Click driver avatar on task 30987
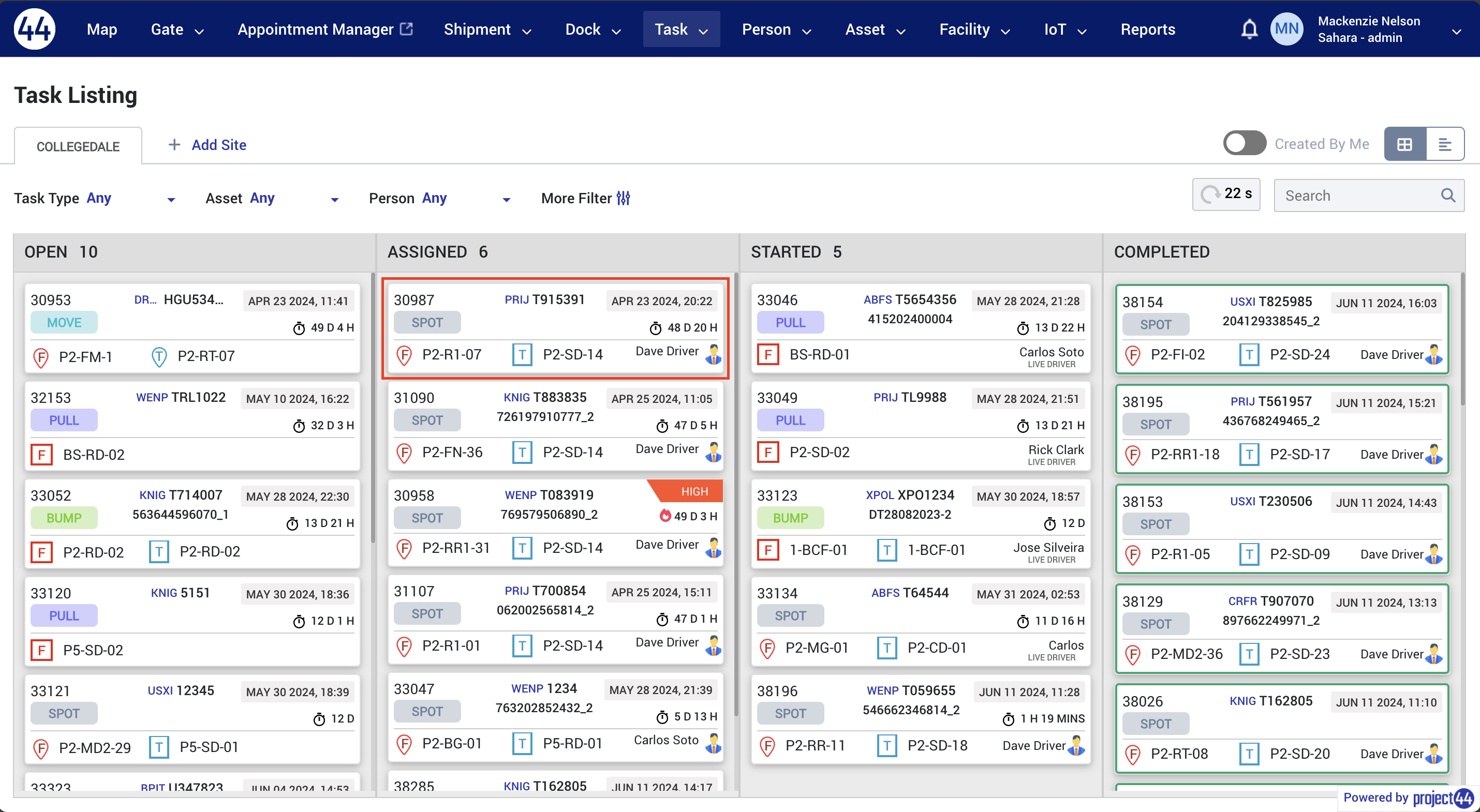1480x812 pixels. (x=713, y=354)
